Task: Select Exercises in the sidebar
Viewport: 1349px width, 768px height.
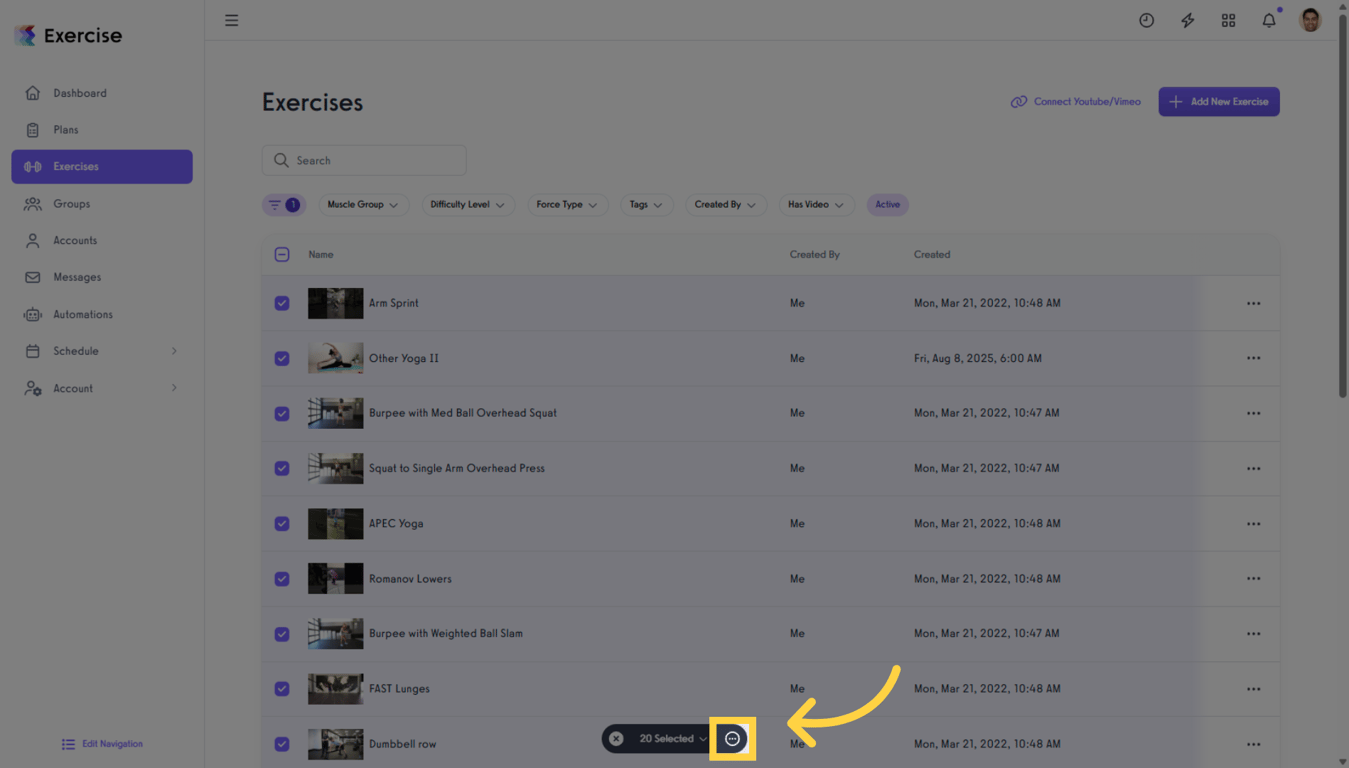Action: pyautogui.click(x=102, y=167)
